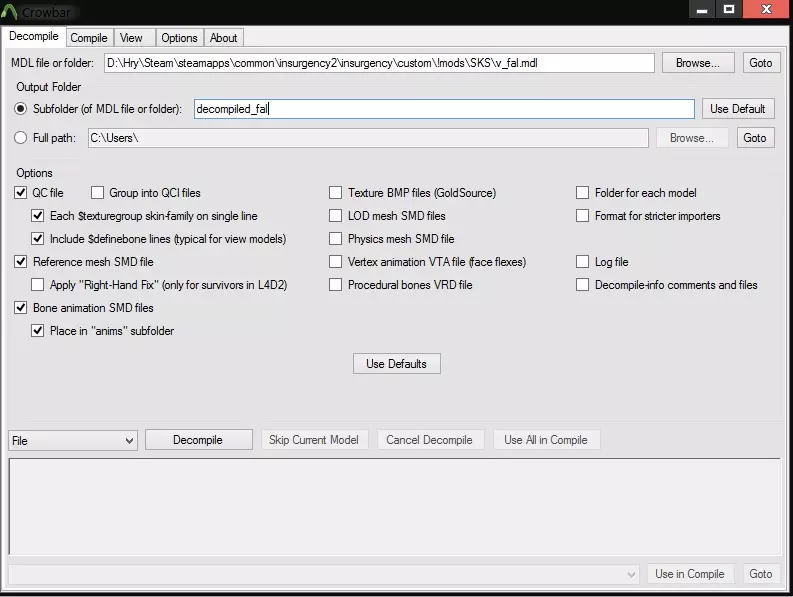Switch to the Compile tab

[x=89, y=38]
